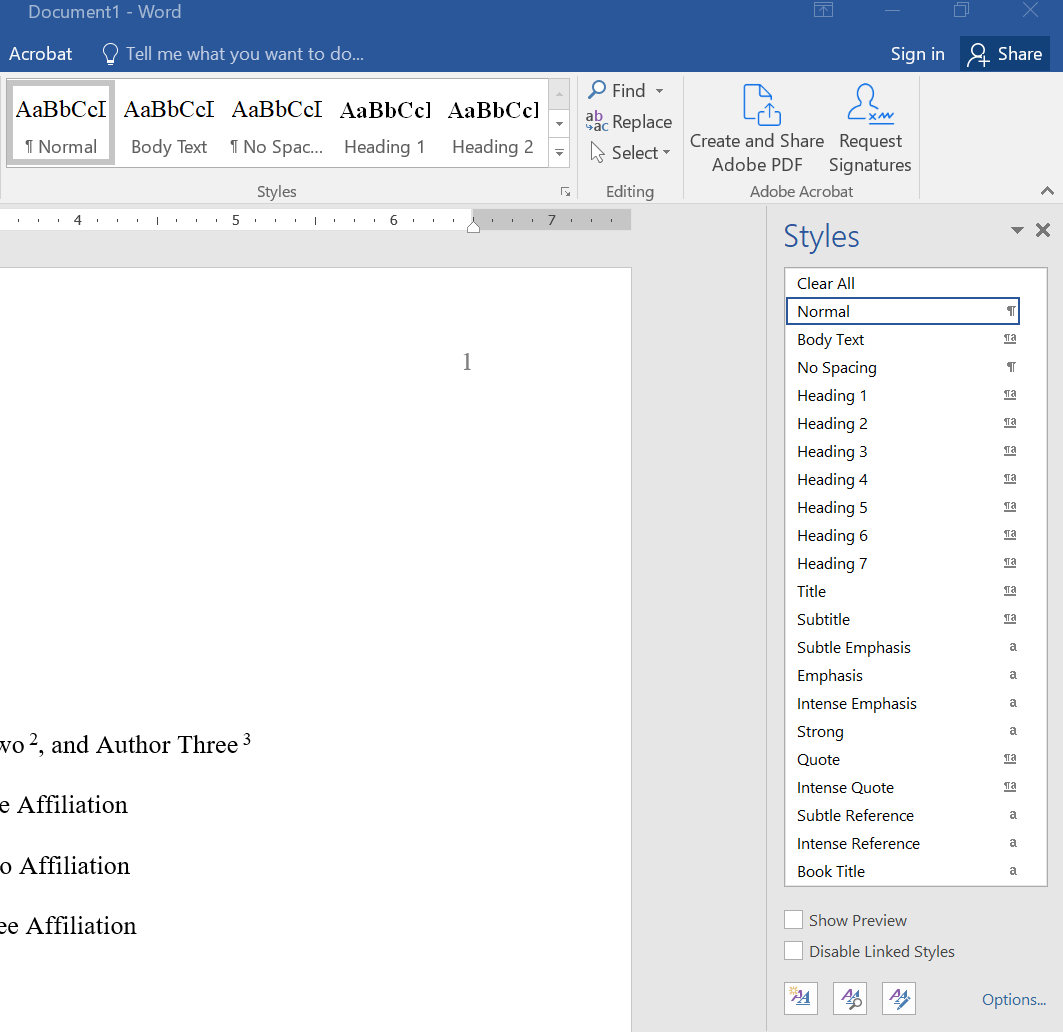Enable the Show Preview checkbox

(793, 919)
